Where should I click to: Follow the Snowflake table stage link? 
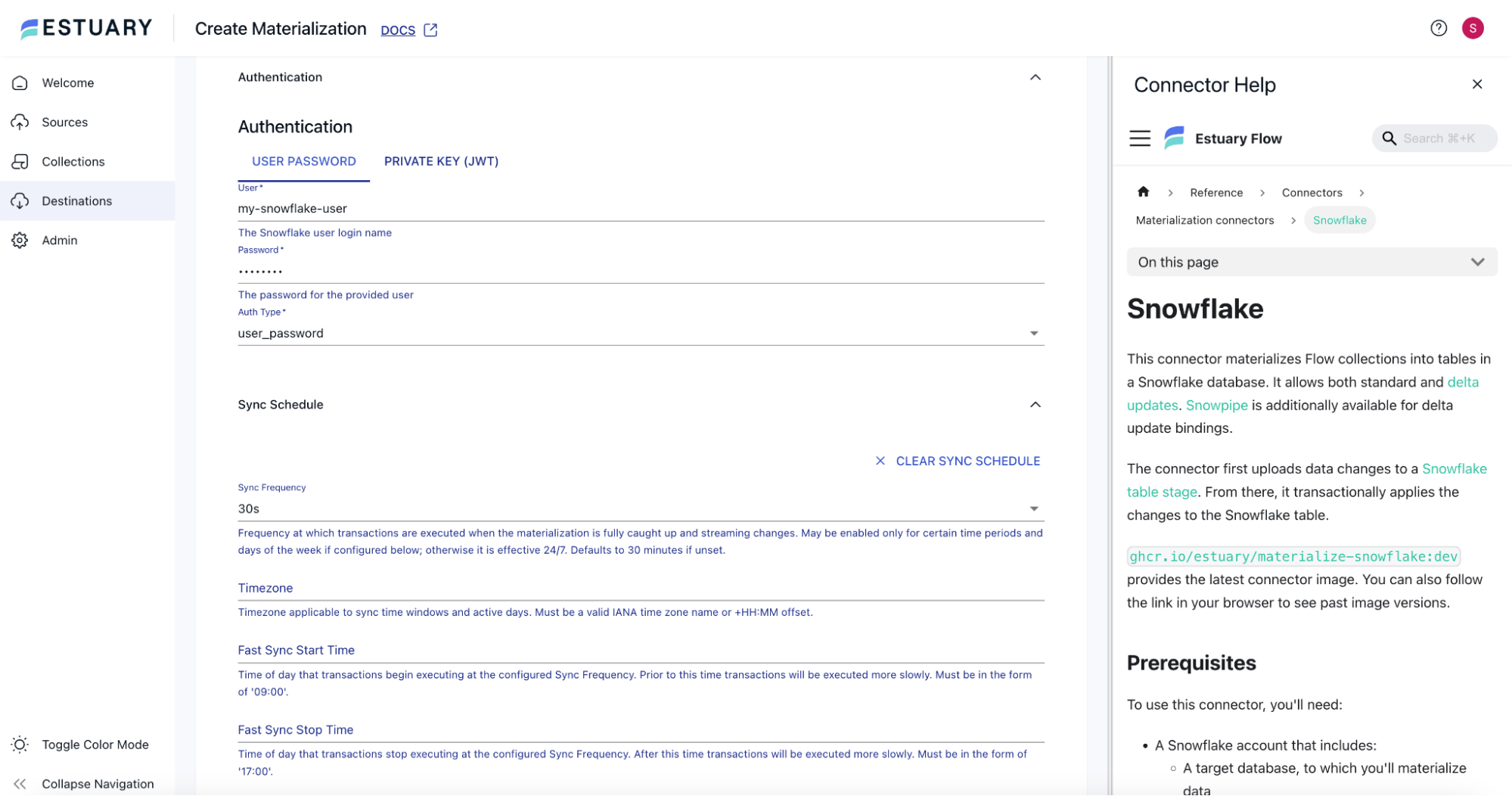tap(1454, 469)
